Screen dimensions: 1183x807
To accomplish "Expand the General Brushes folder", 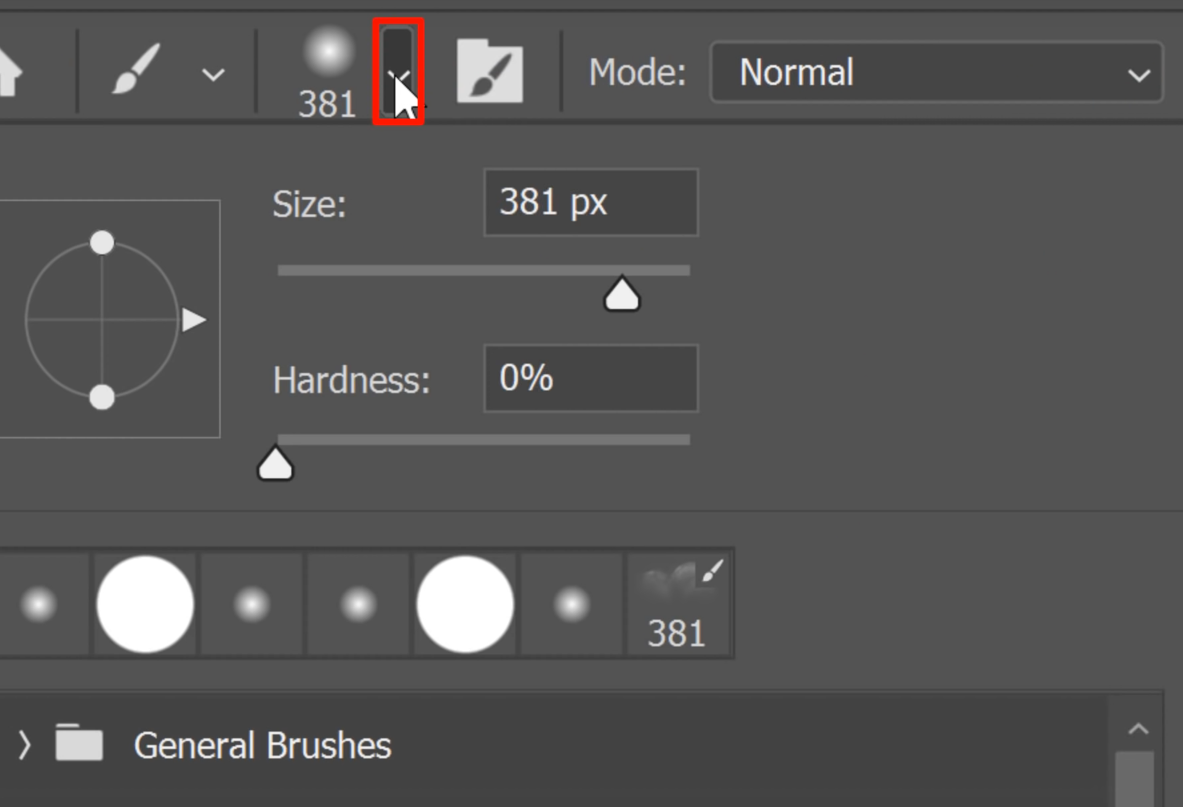I will click(25, 745).
